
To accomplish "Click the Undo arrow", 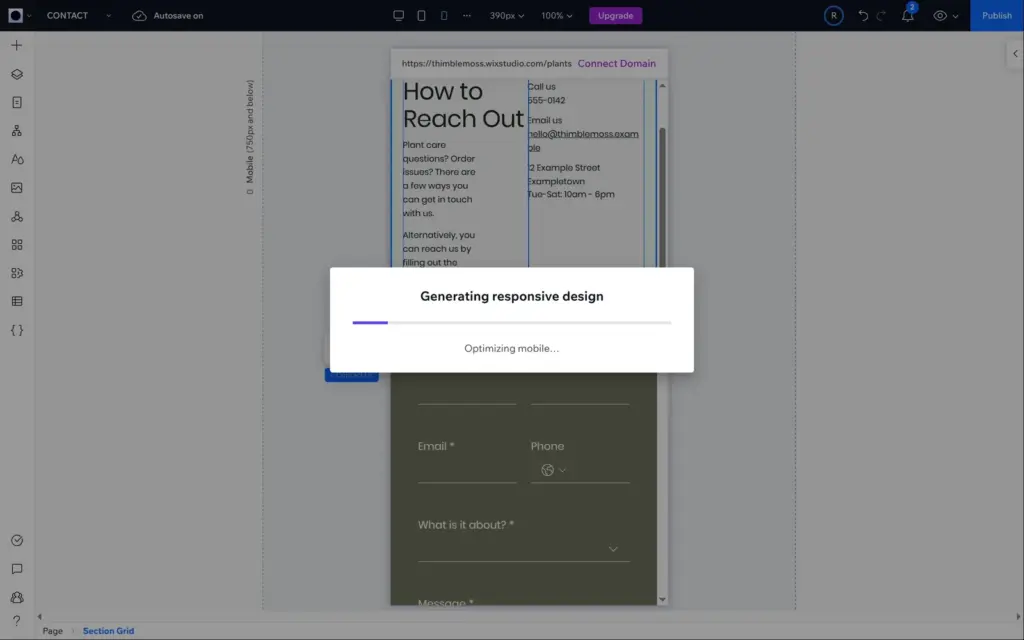I will (x=863, y=16).
